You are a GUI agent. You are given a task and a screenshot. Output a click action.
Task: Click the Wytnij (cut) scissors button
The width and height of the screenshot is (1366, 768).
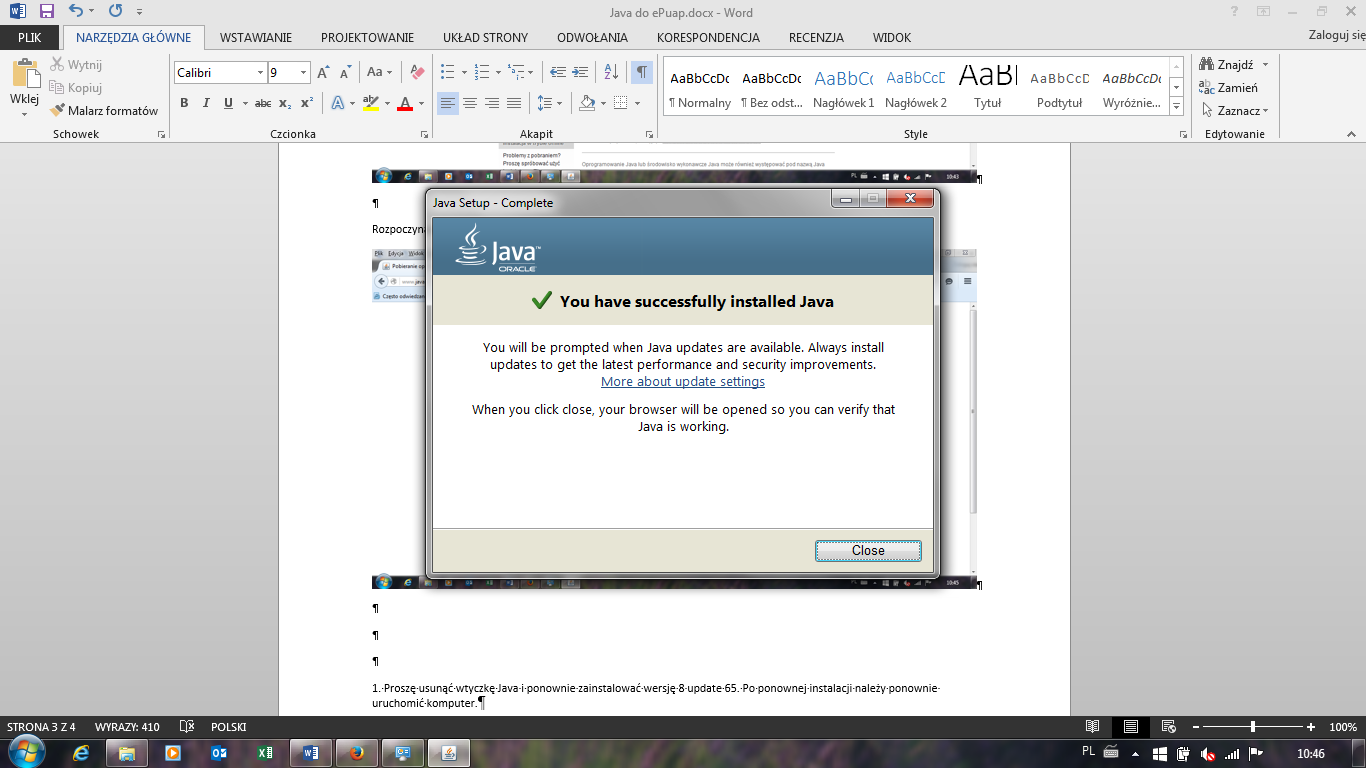(x=77, y=65)
